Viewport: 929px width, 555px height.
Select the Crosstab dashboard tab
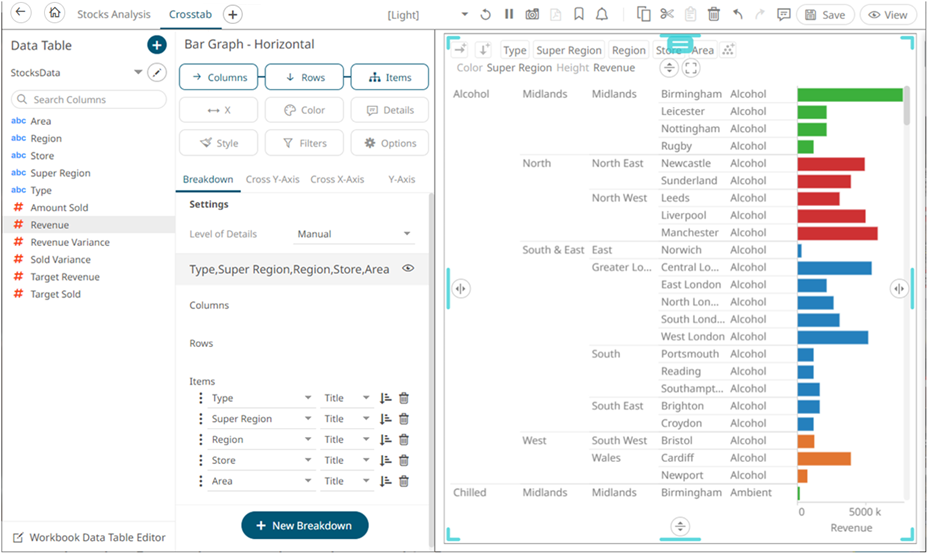(x=190, y=14)
